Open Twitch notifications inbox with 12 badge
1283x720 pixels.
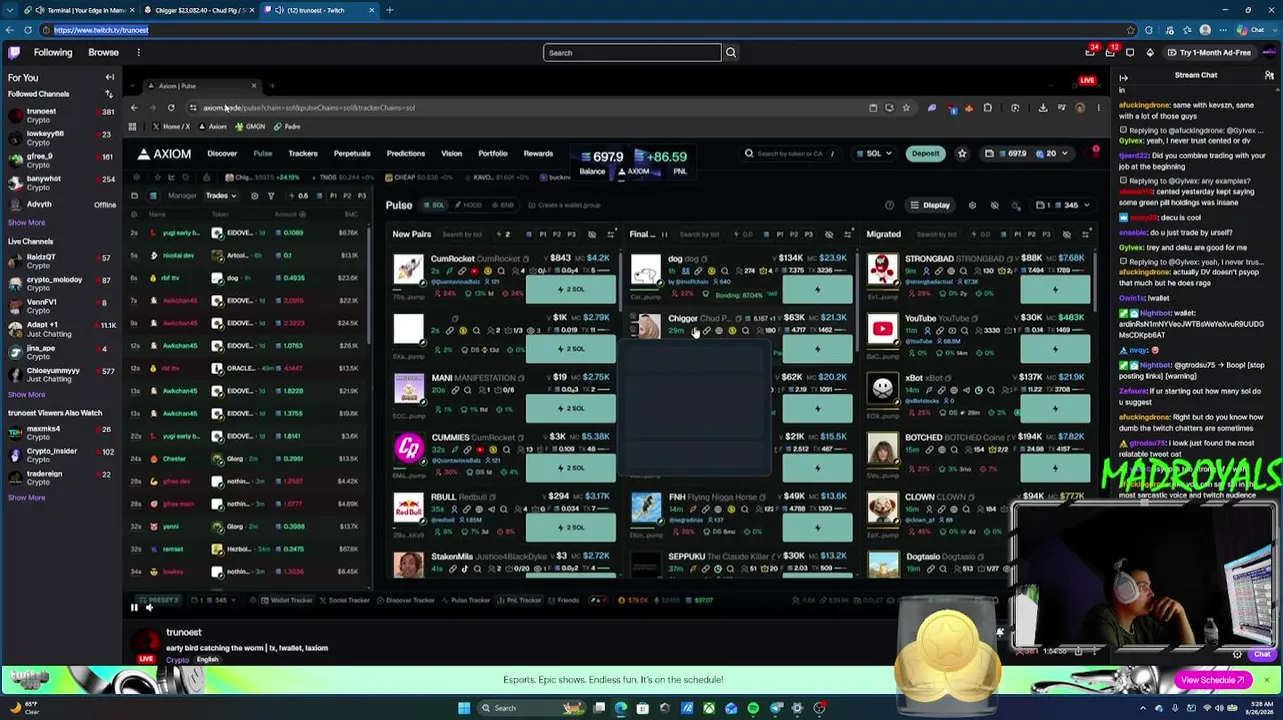[1110, 52]
